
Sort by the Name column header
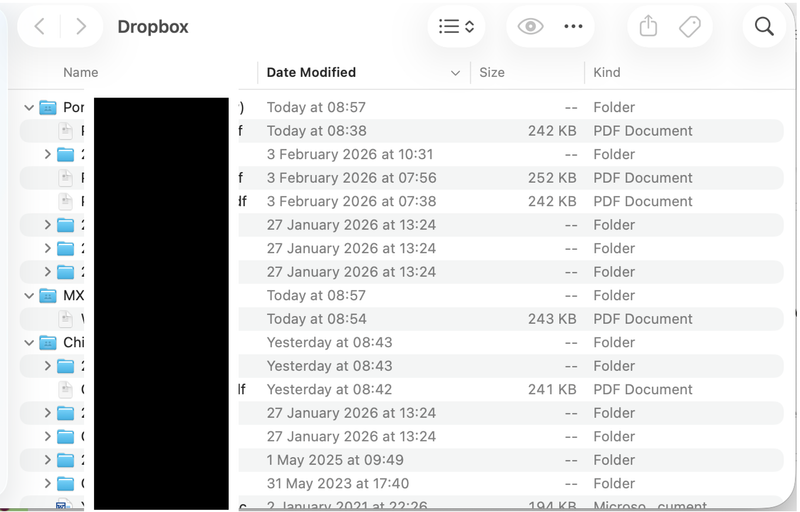click(81, 72)
